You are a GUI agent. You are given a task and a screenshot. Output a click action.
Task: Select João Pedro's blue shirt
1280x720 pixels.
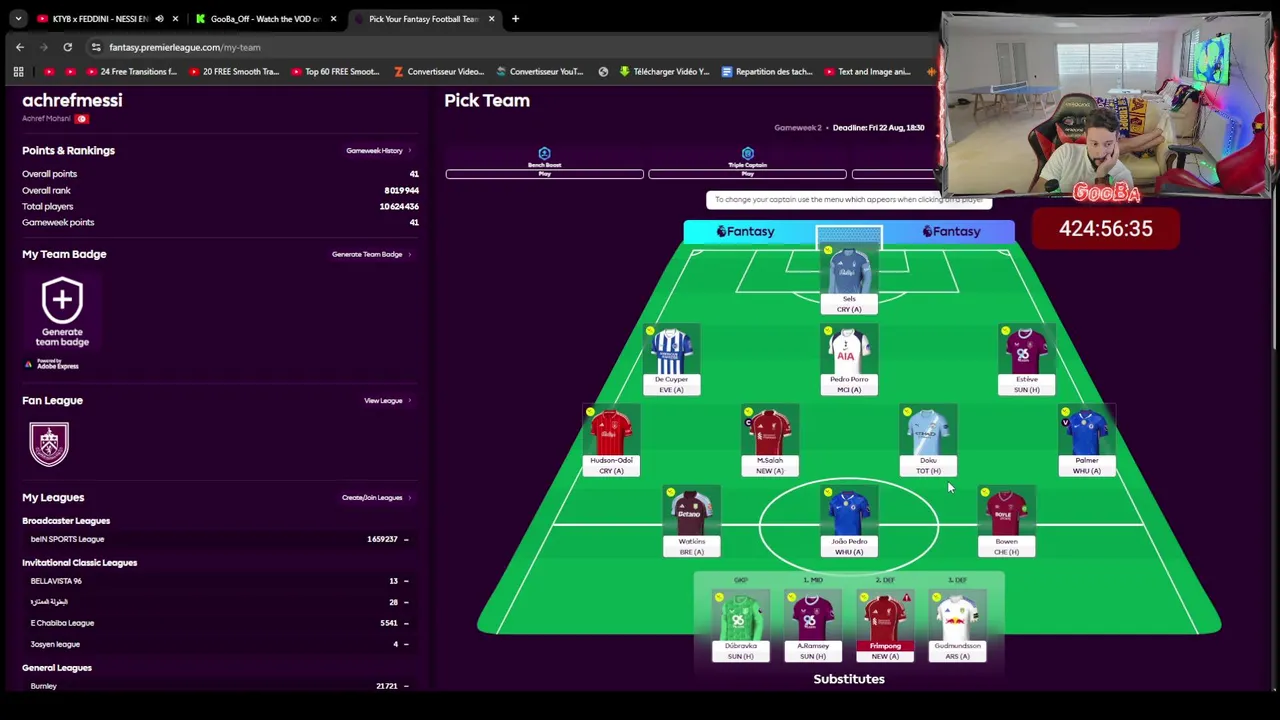point(849,513)
